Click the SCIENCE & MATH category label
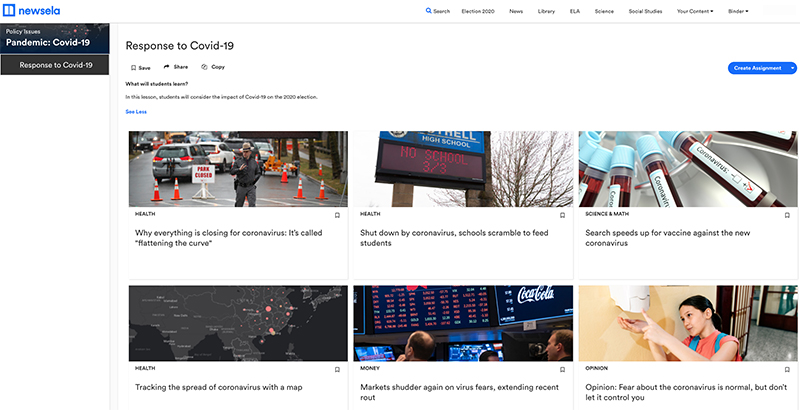The height and width of the screenshot is (410, 800). 606,214
